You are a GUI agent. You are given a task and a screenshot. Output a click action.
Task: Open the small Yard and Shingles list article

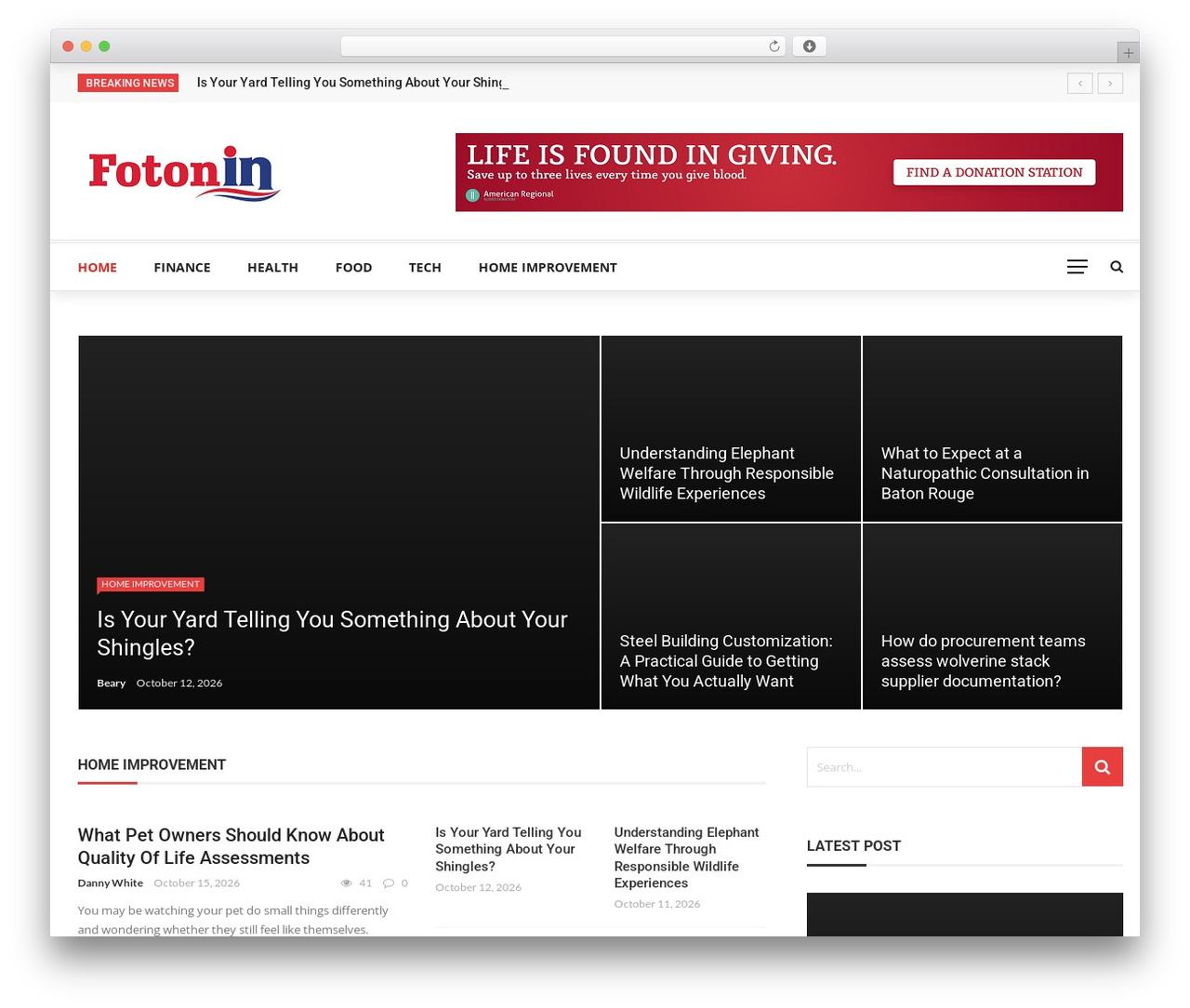tap(509, 849)
